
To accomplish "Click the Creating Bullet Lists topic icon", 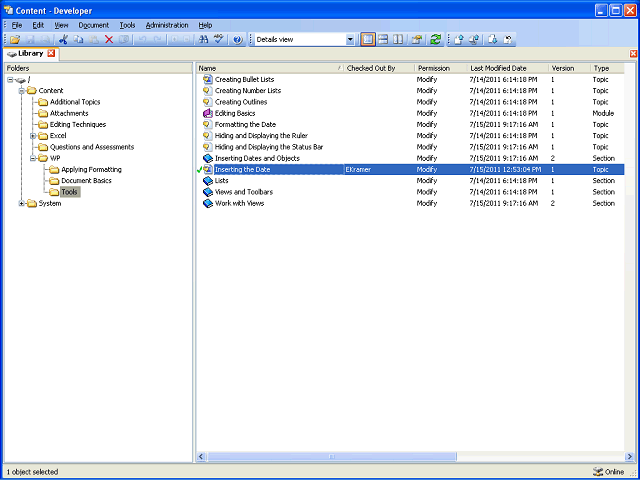I will coord(208,80).
